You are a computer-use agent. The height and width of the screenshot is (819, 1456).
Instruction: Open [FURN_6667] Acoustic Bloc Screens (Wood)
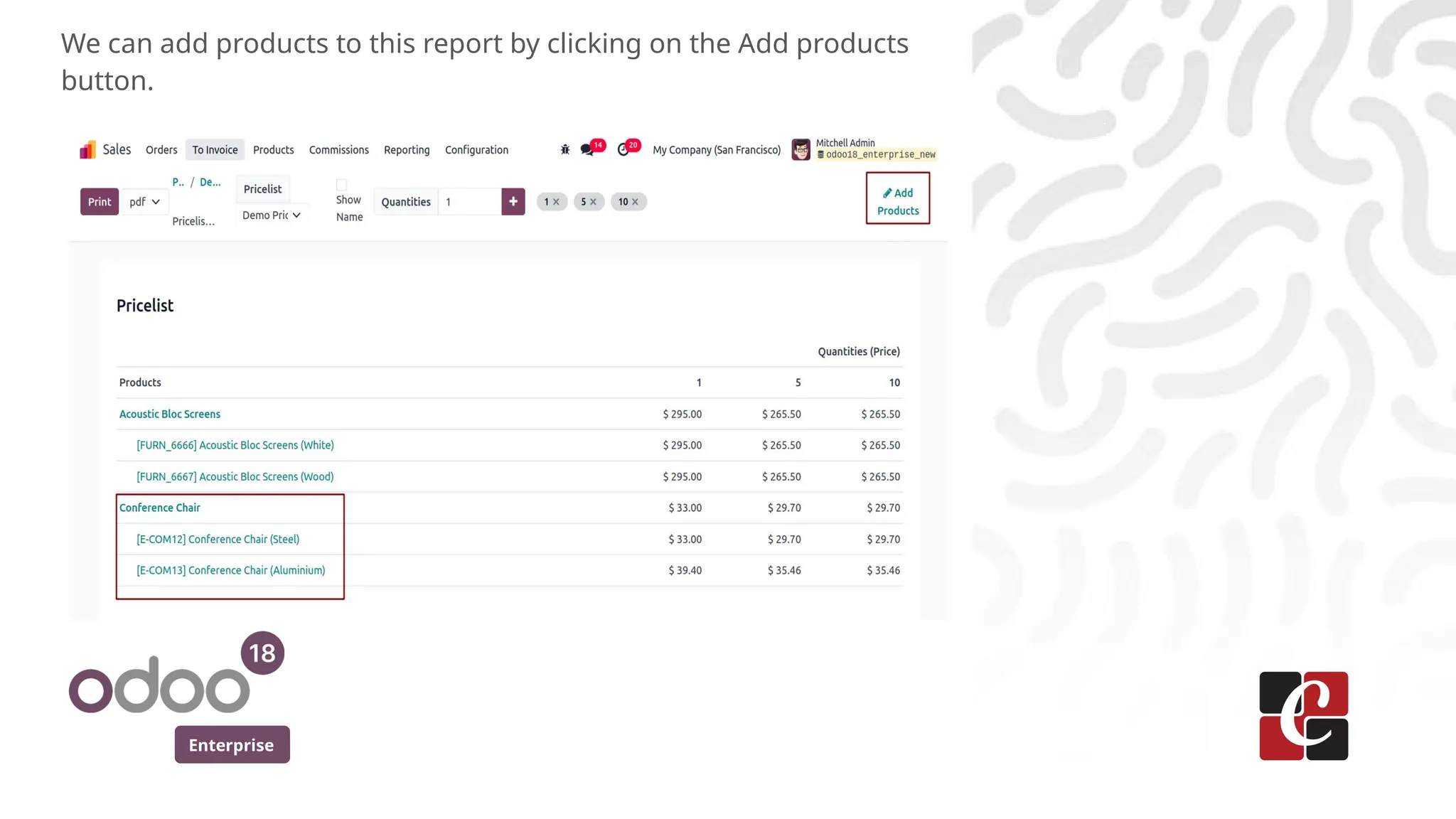[235, 476]
